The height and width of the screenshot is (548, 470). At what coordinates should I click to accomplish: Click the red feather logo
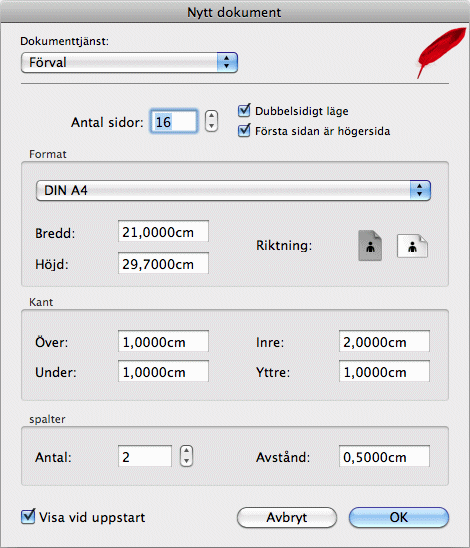[442, 52]
